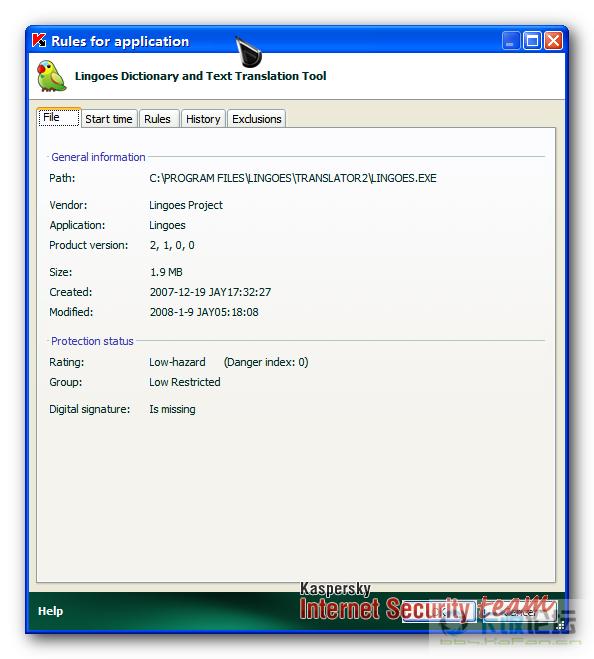The height and width of the screenshot is (659, 594).
Task: Click the Kaspersky K title bar icon
Action: [x=39, y=40]
